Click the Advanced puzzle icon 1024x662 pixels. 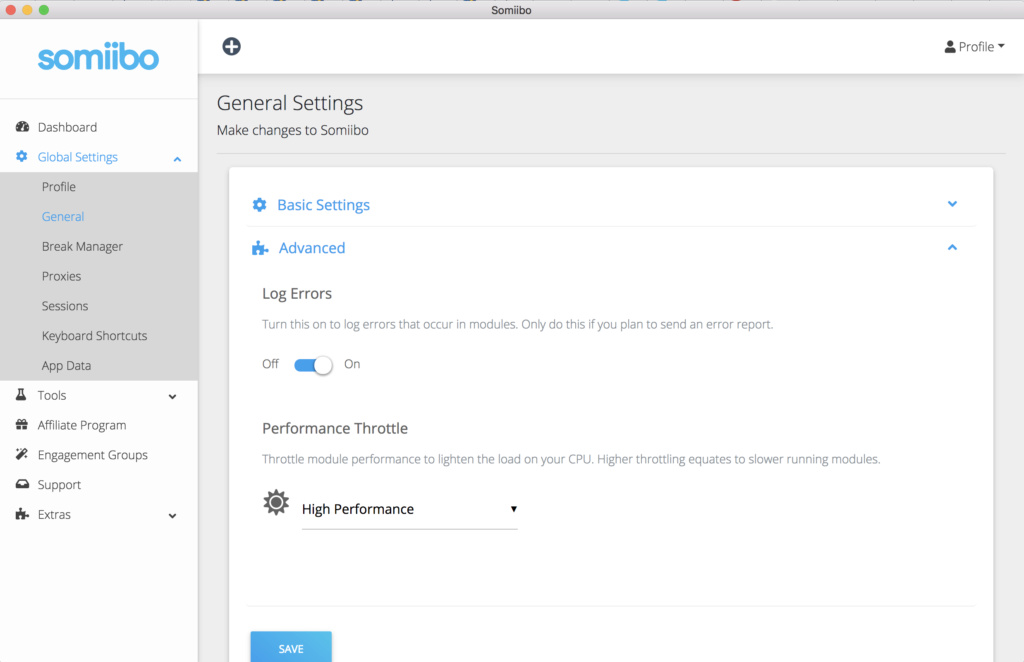pyautogui.click(x=260, y=248)
